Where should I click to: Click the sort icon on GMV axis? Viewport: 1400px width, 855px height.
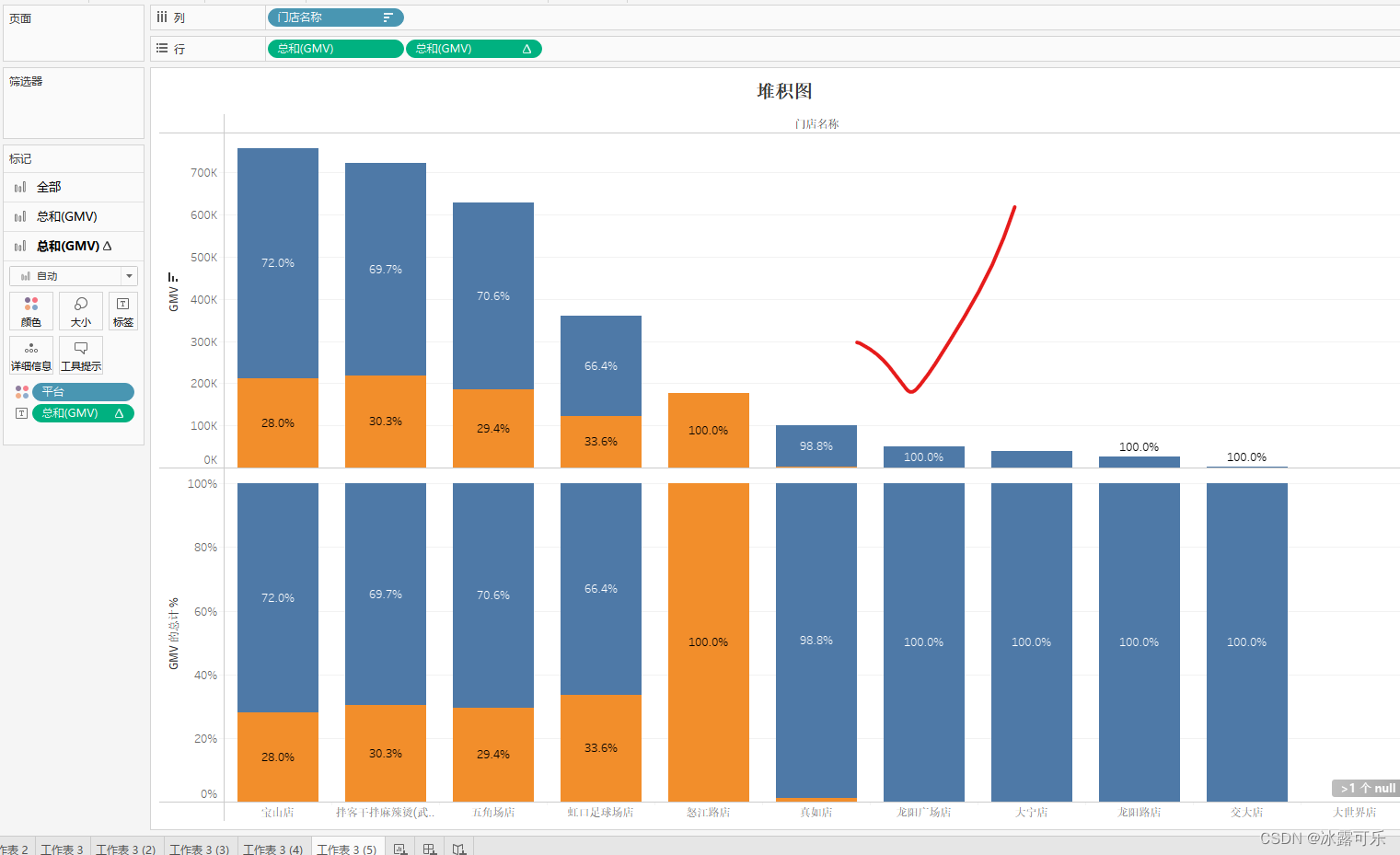173,277
